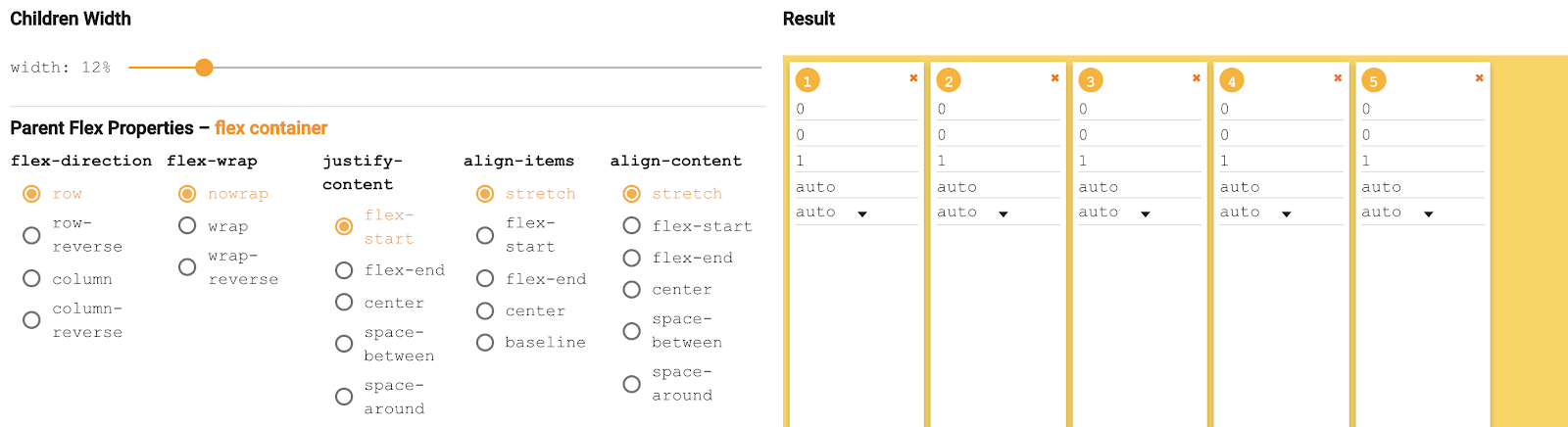Click item 2's first auto input field

pos(998,186)
